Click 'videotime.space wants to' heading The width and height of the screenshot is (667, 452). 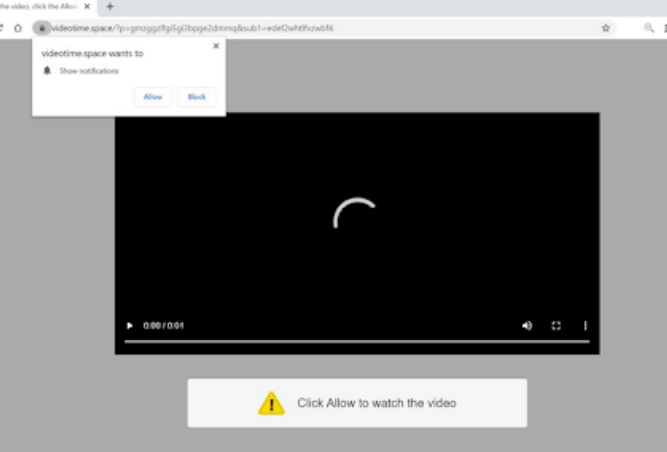(x=92, y=54)
